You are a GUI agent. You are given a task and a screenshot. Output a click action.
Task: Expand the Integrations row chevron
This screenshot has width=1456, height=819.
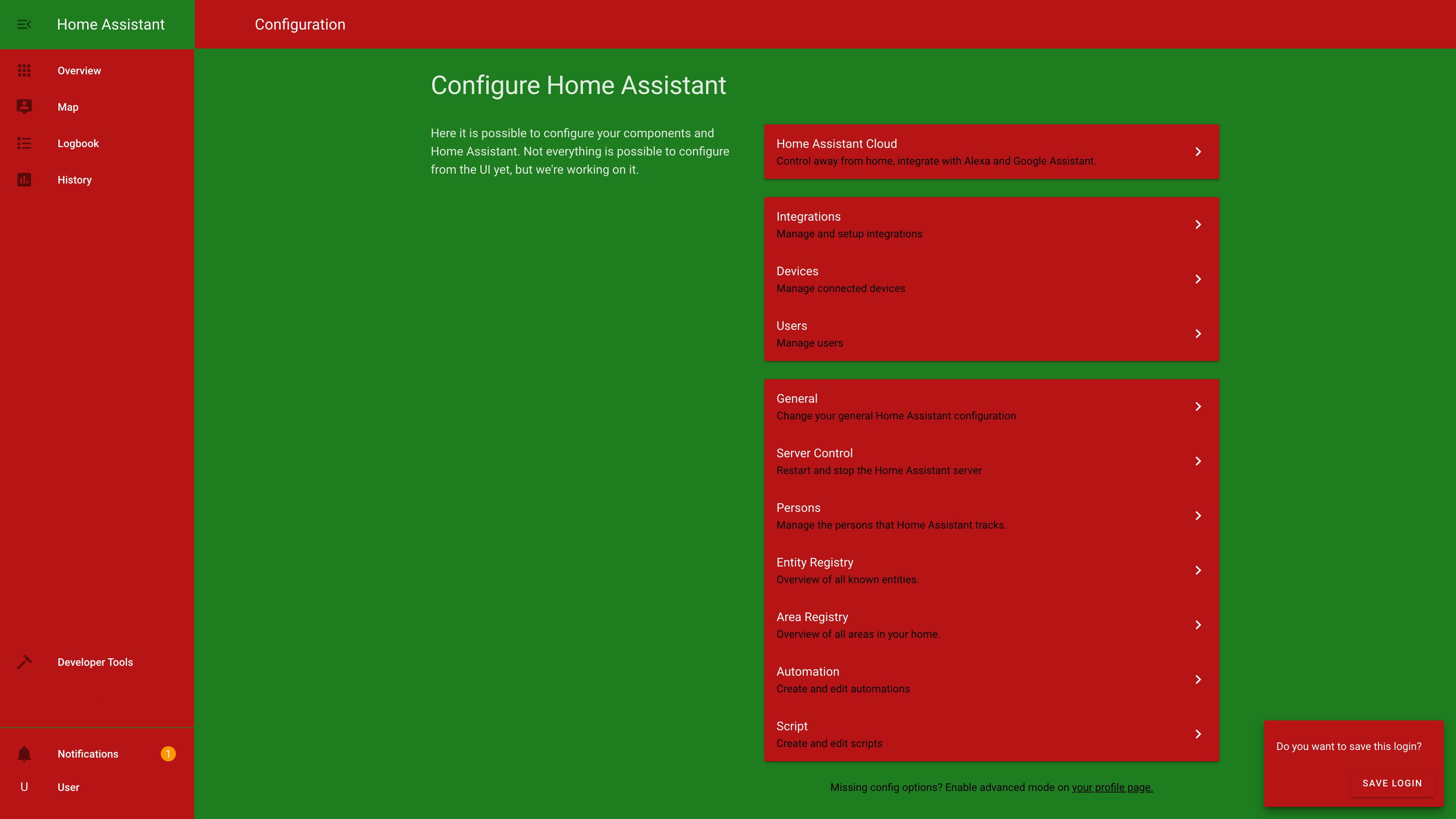(1198, 224)
